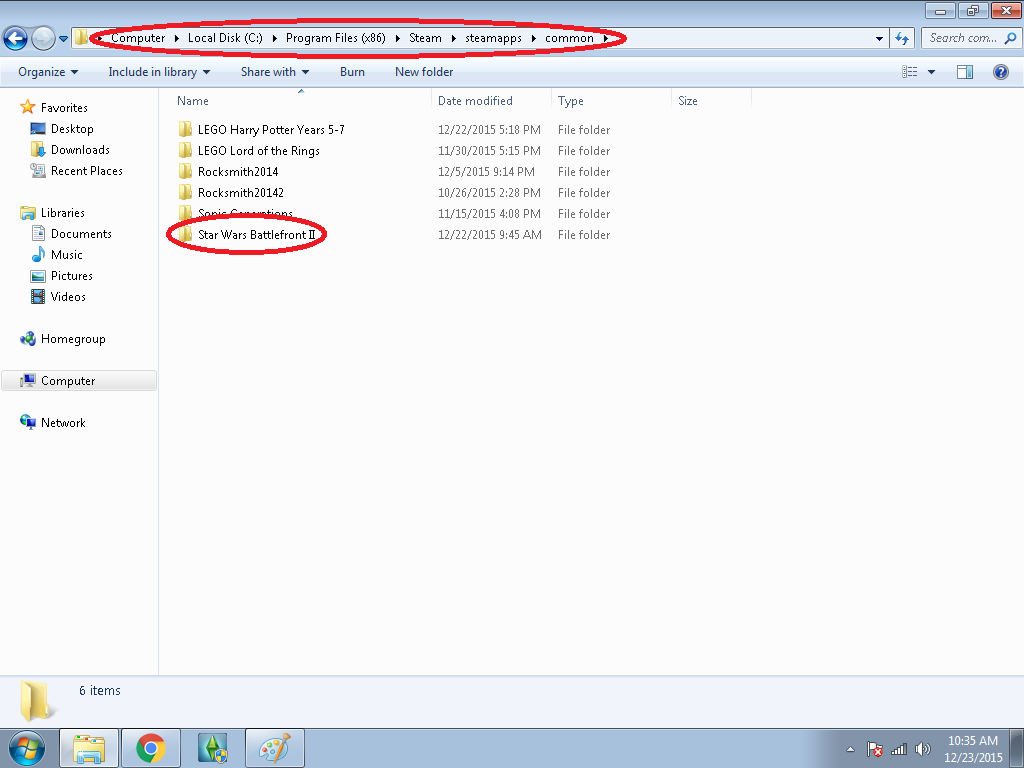
Task: Click the Burn toolbar button
Action: point(352,72)
